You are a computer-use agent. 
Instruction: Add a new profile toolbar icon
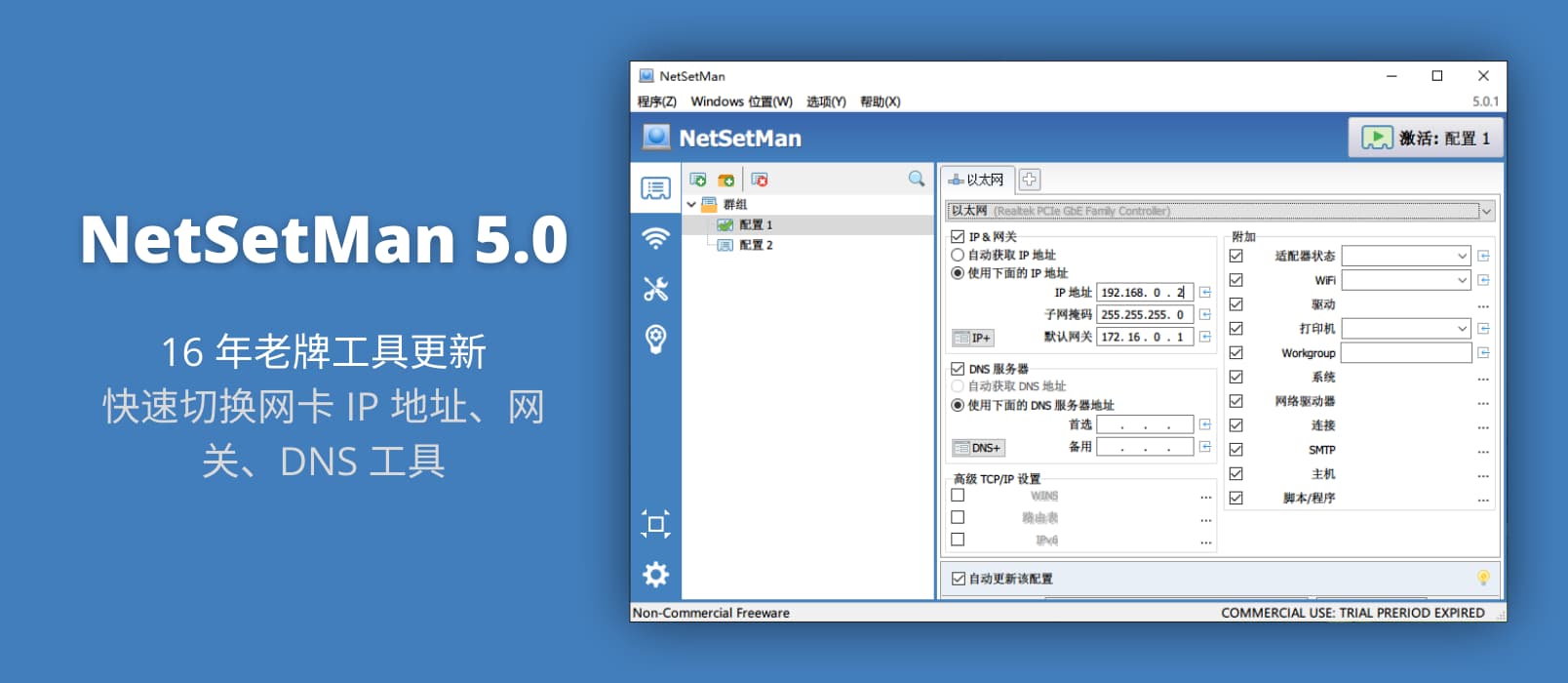tap(698, 180)
